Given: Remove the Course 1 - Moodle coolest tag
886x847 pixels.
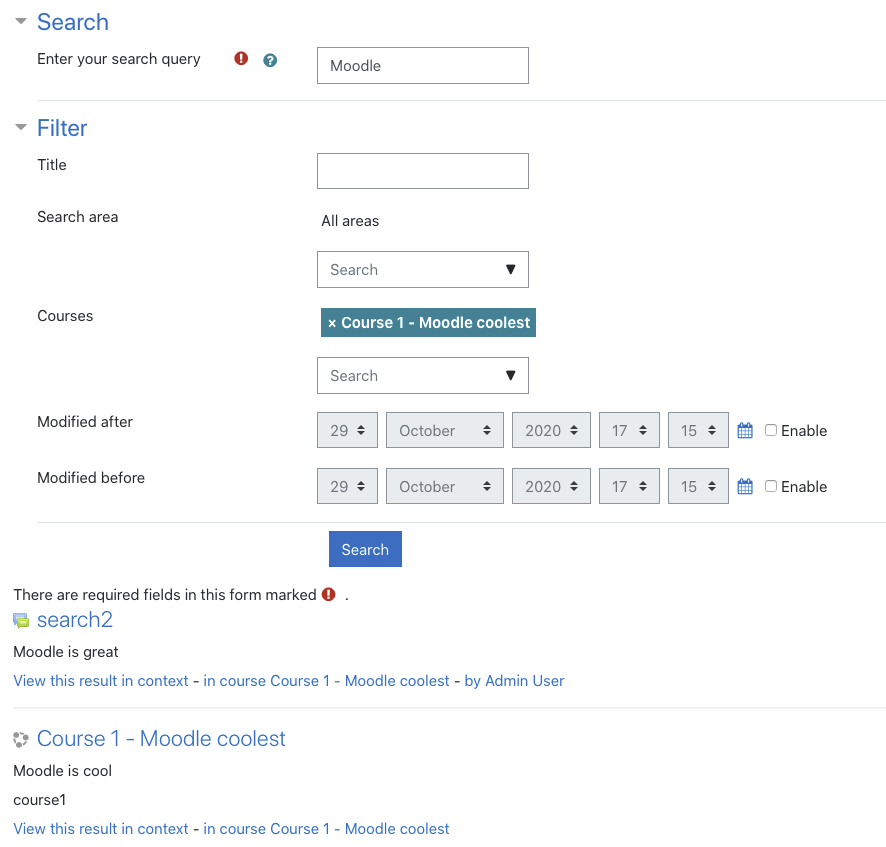Looking at the screenshot, I should 332,323.
